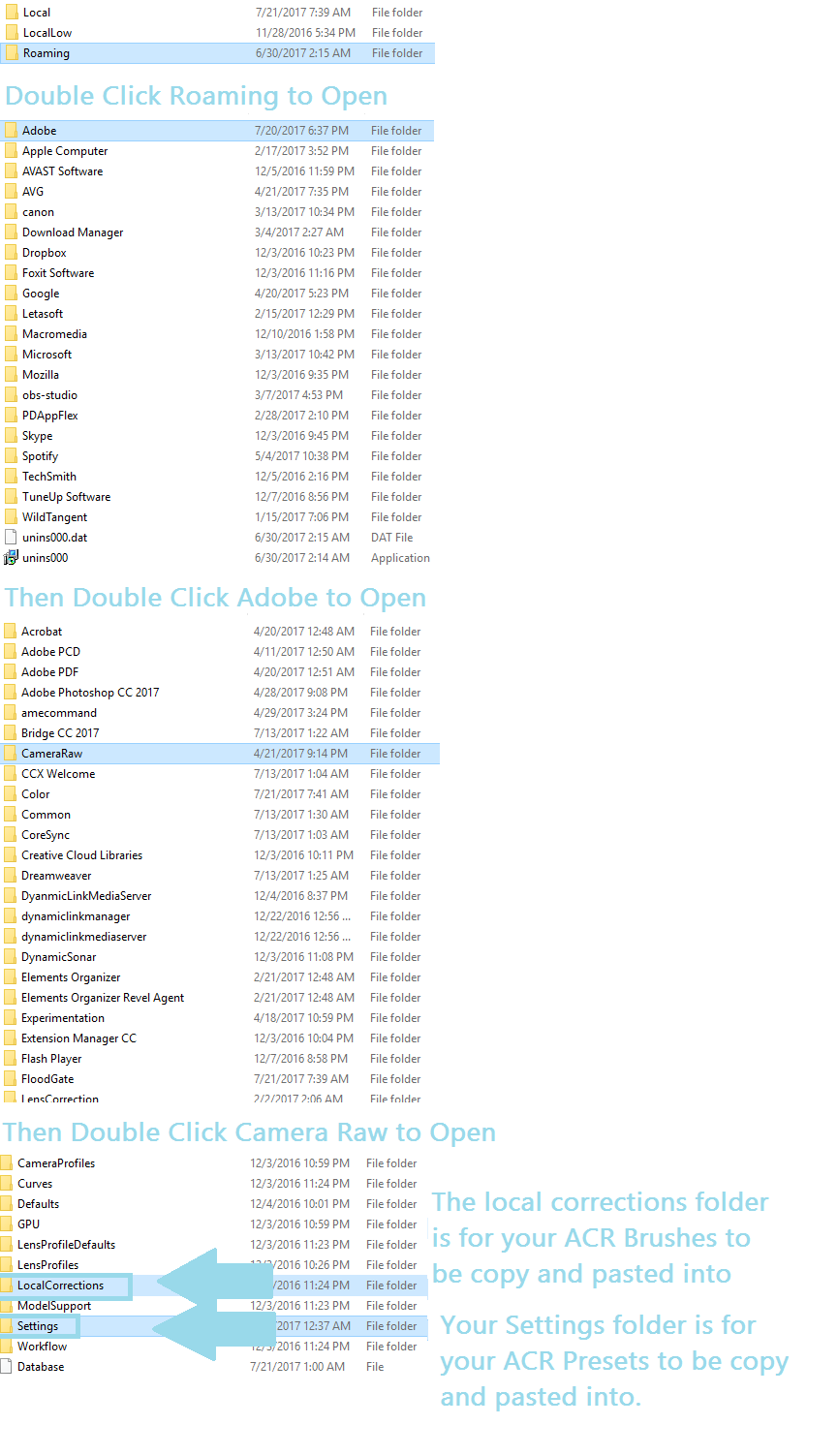The width and height of the screenshot is (838, 1456).
Task: Select the LocalCorrections folder
Action: [x=60, y=1286]
